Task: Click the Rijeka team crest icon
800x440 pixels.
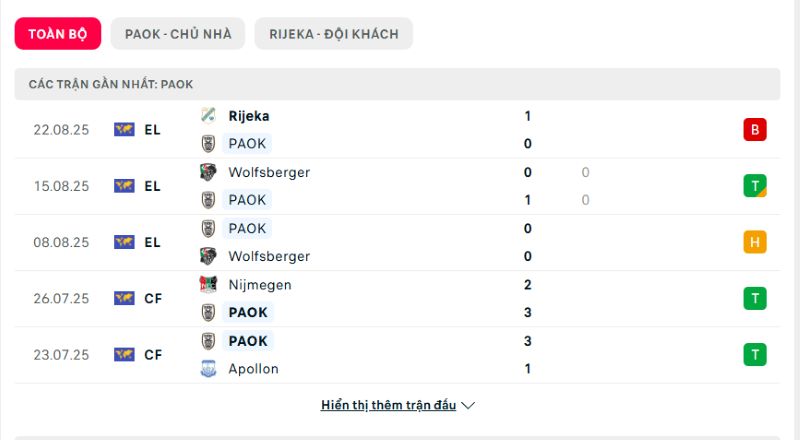Action: click(208, 115)
